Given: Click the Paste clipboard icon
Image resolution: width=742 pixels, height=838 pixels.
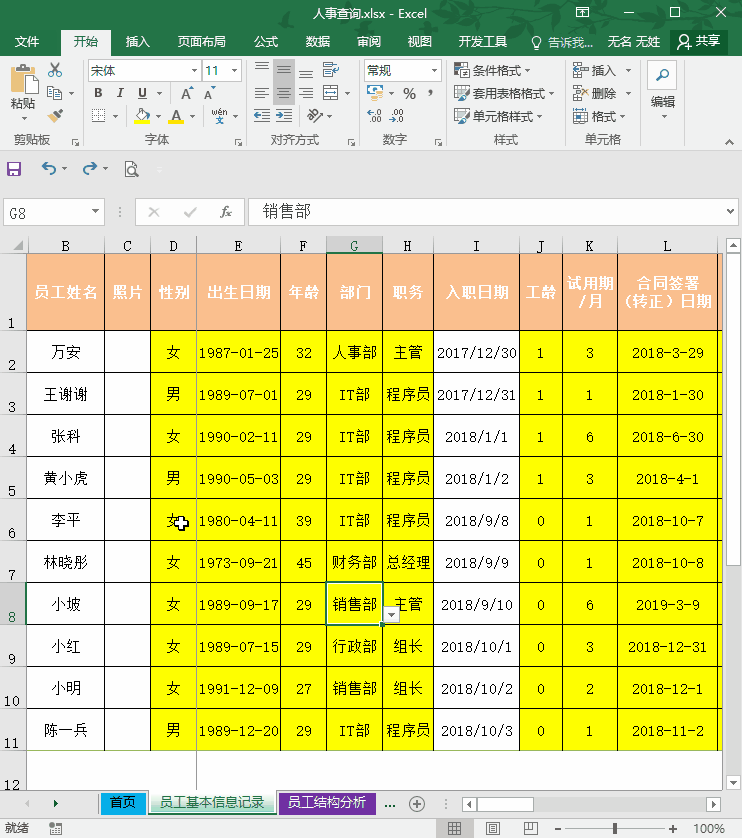Looking at the screenshot, I should [24, 80].
